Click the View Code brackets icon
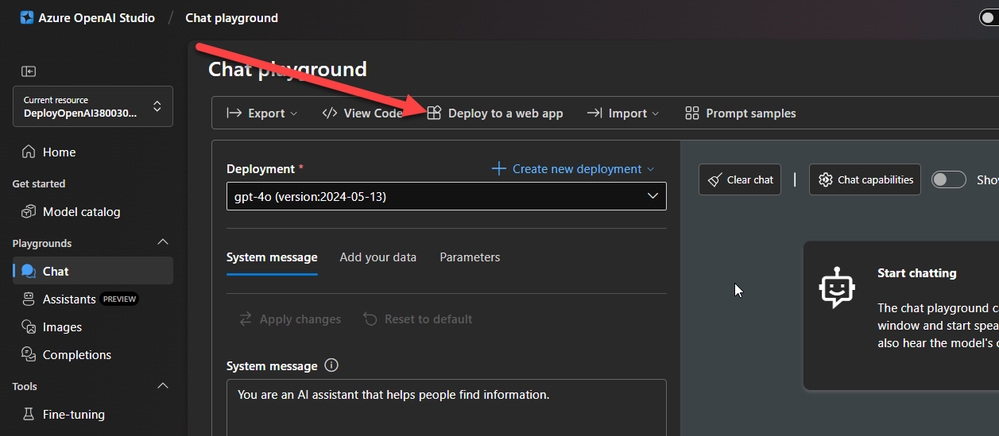Viewport: 999px width, 436px height. (x=329, y=113)
